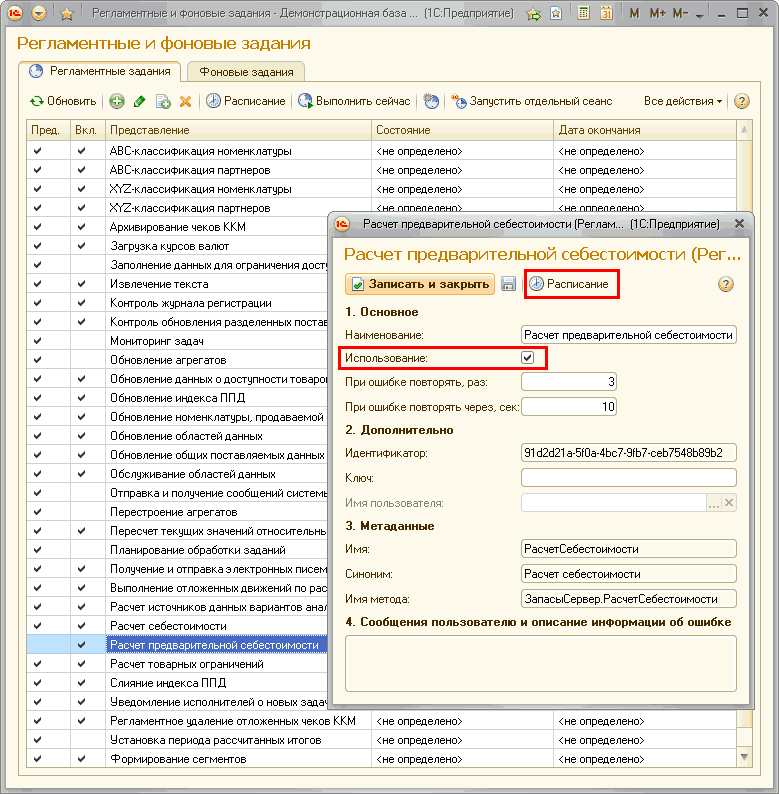Click the star Favorites icon in title bar

click(67, 14)
